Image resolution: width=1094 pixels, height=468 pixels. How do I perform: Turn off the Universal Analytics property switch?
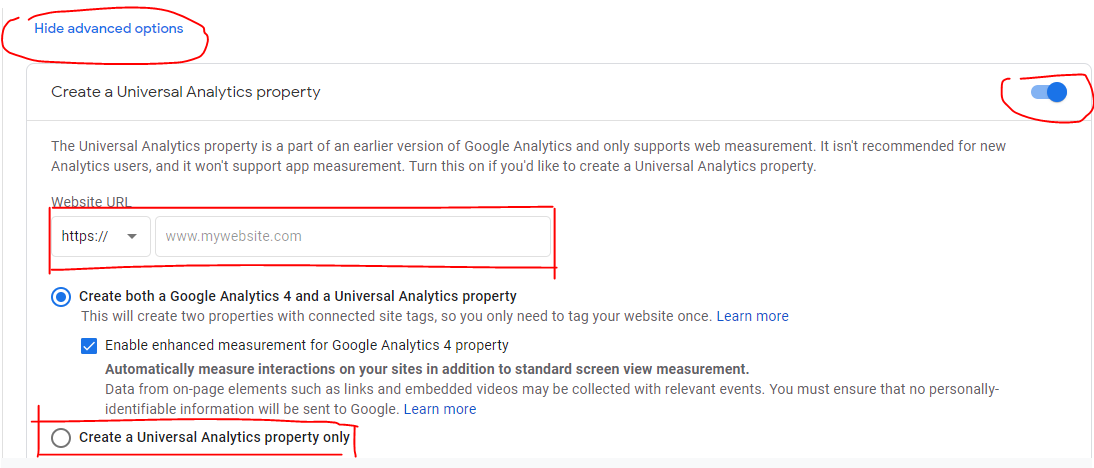point(1049,92)
